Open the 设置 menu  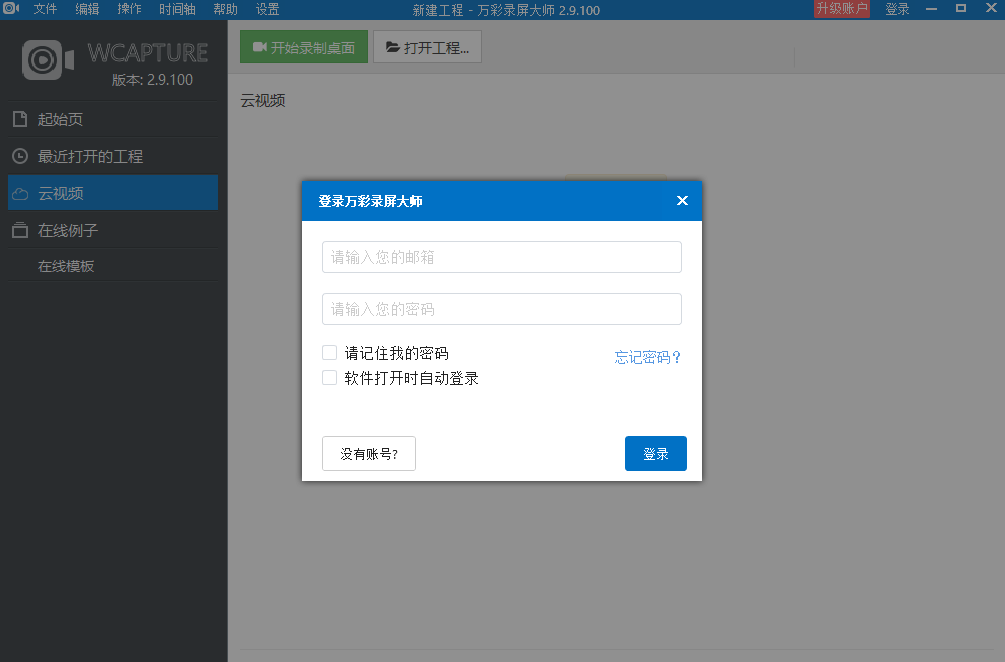point(268,9)
